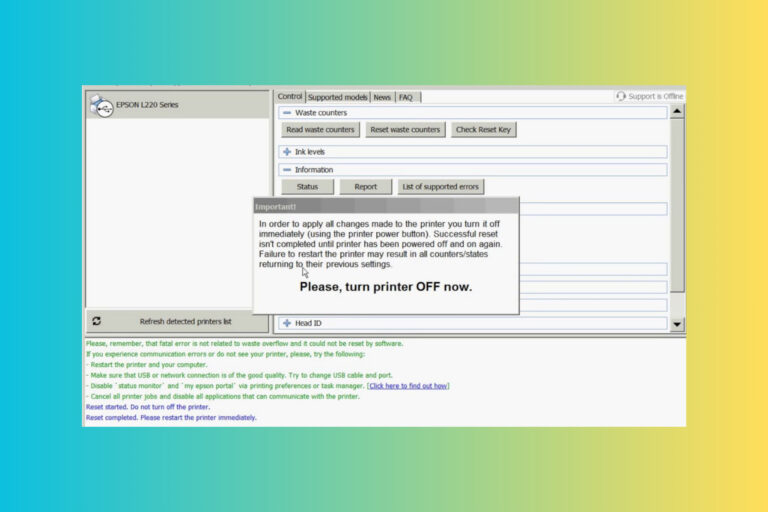Click the Read waste counters button
The height and width of the screenshot is (512, 768).
pos(320,129)
